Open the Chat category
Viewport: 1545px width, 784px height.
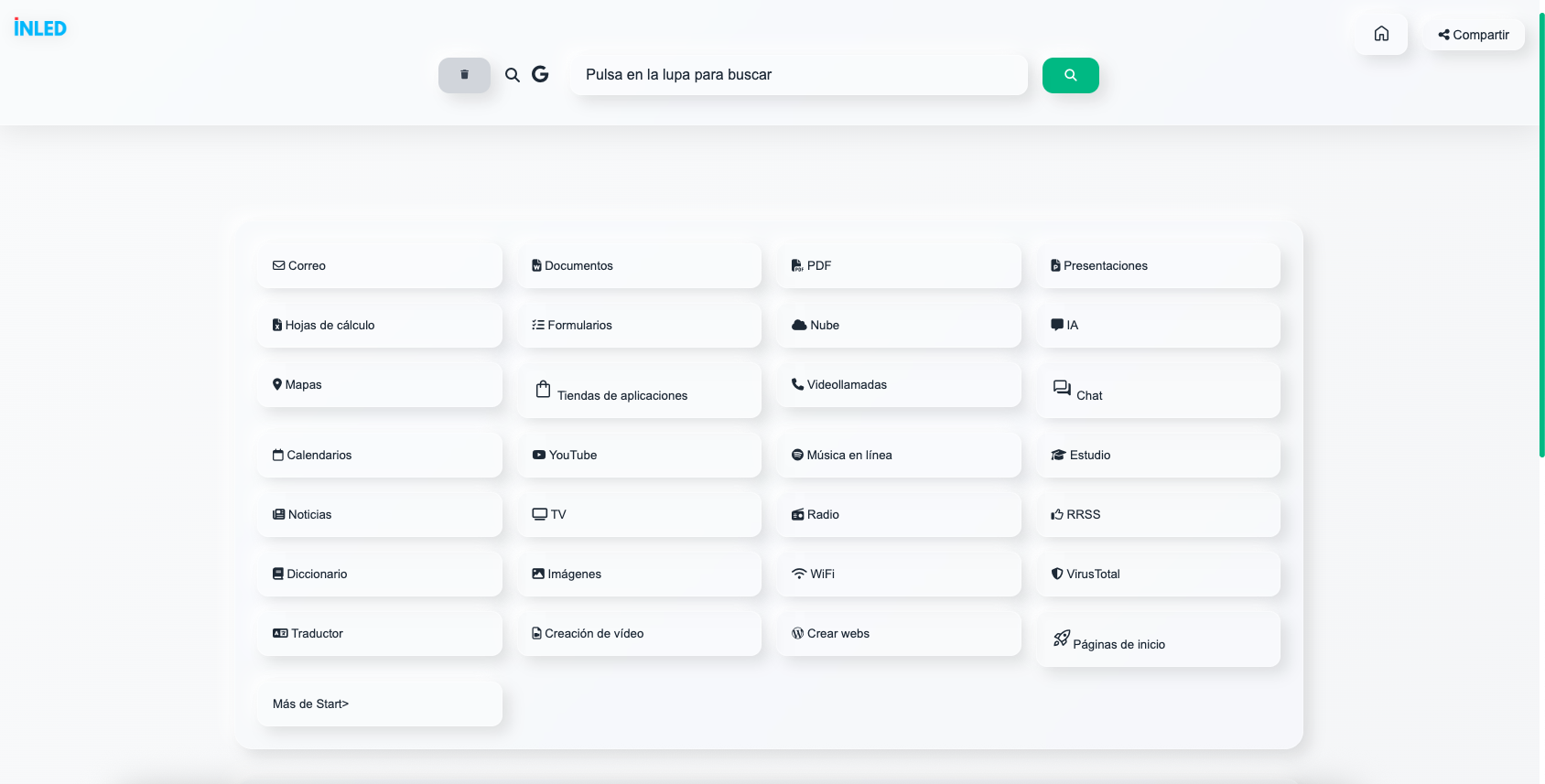[1158, 391]
